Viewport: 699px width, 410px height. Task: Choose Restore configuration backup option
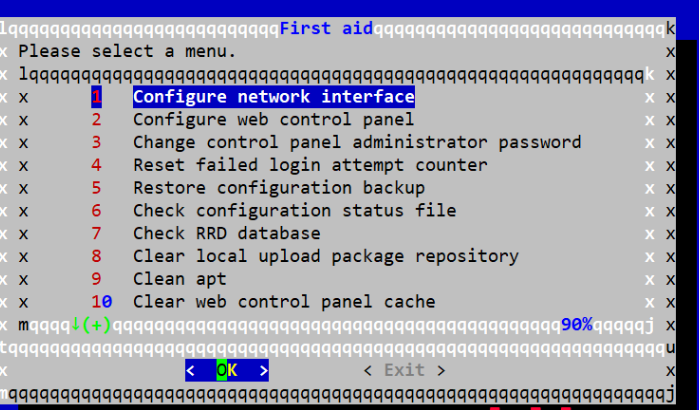tap(279, 188)
